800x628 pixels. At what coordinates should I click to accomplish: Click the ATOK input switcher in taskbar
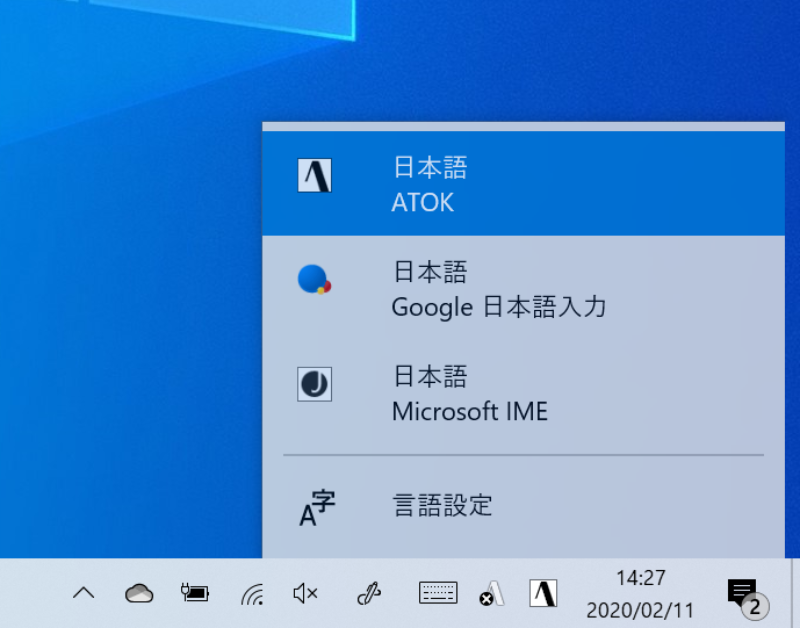pyautogui.click(x=543, y=593)
